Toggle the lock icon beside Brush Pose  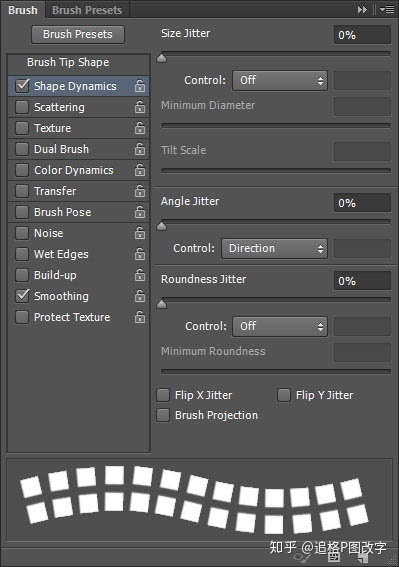(140, 212)
